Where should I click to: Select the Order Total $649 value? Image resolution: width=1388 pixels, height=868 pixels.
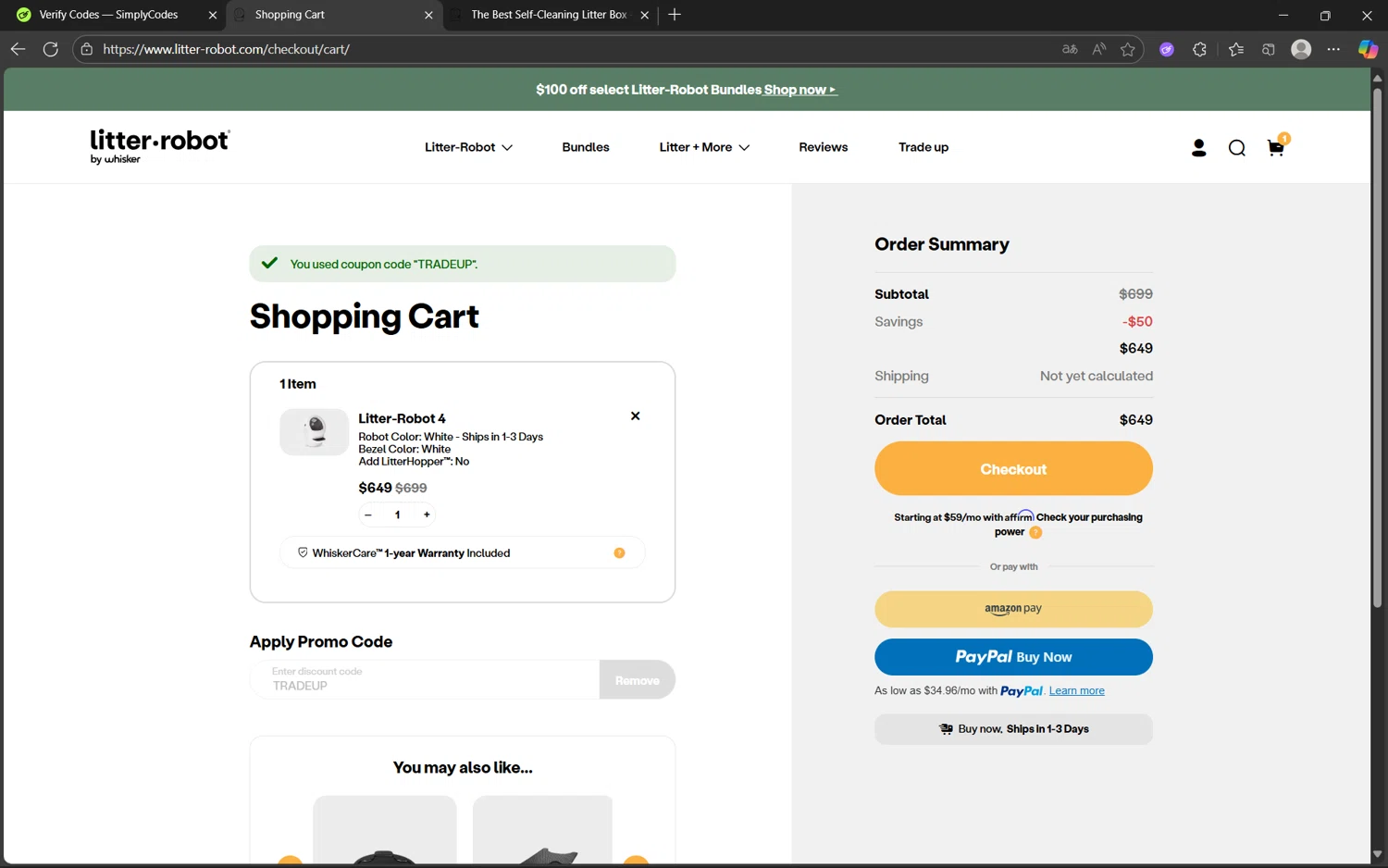coord(1135,420)
